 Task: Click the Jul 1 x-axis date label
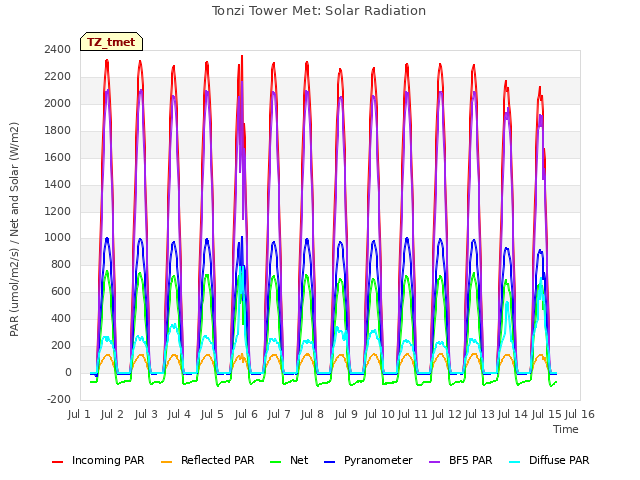[x=79, y=414]
